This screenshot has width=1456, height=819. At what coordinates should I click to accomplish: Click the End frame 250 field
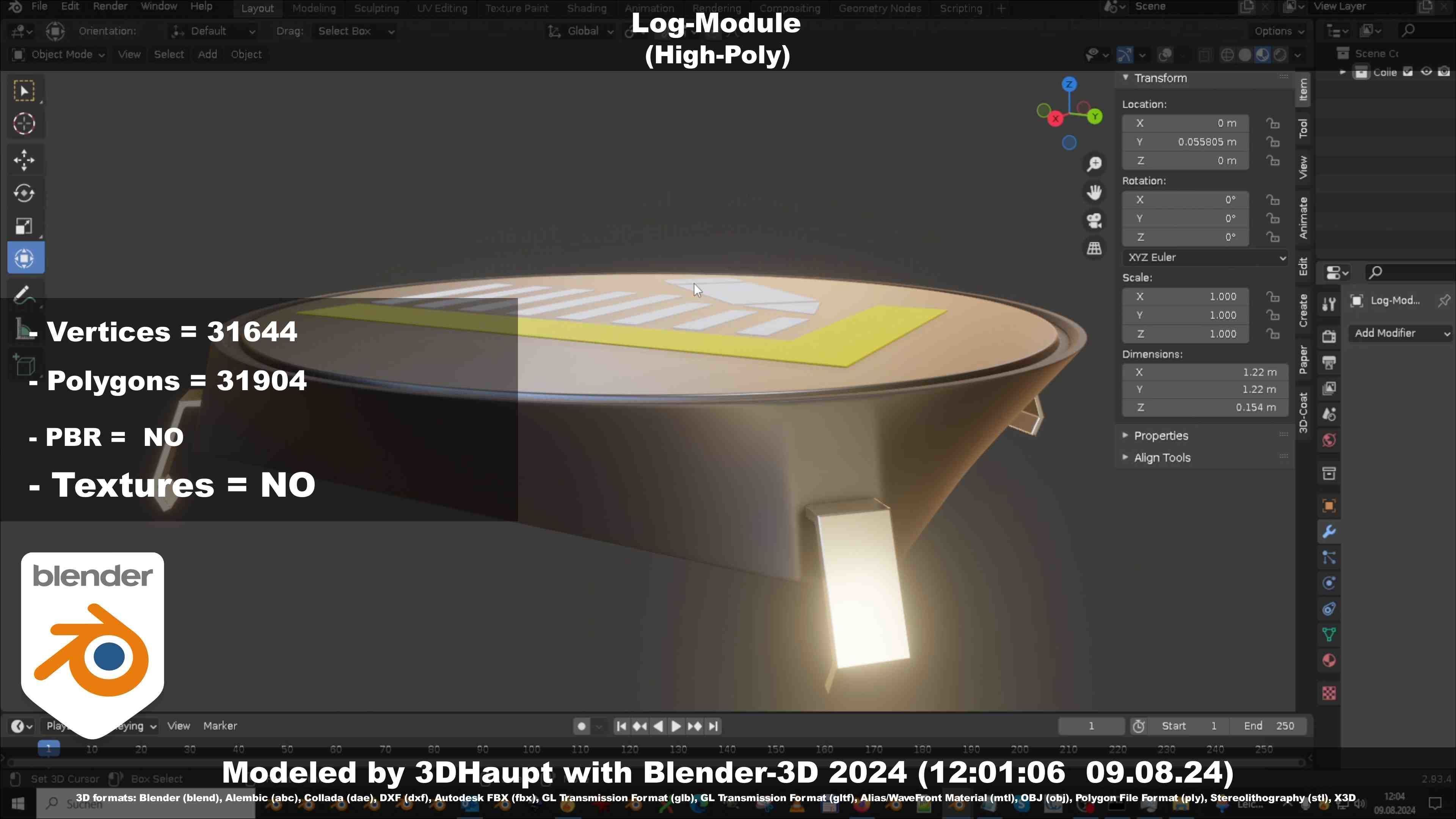click(1269, 726)
